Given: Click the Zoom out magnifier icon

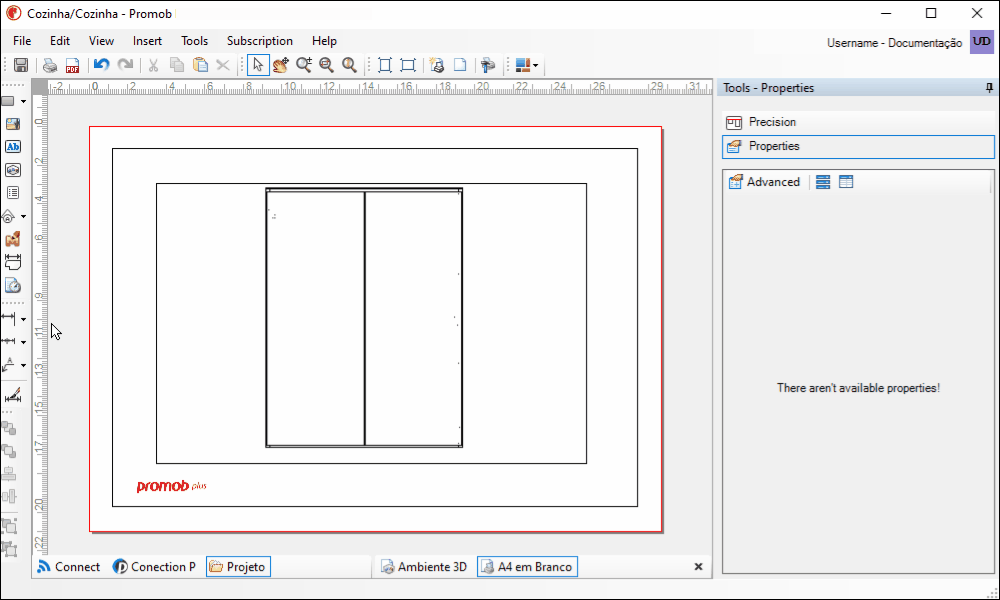Looking at the screenshot, I should 326,65.
